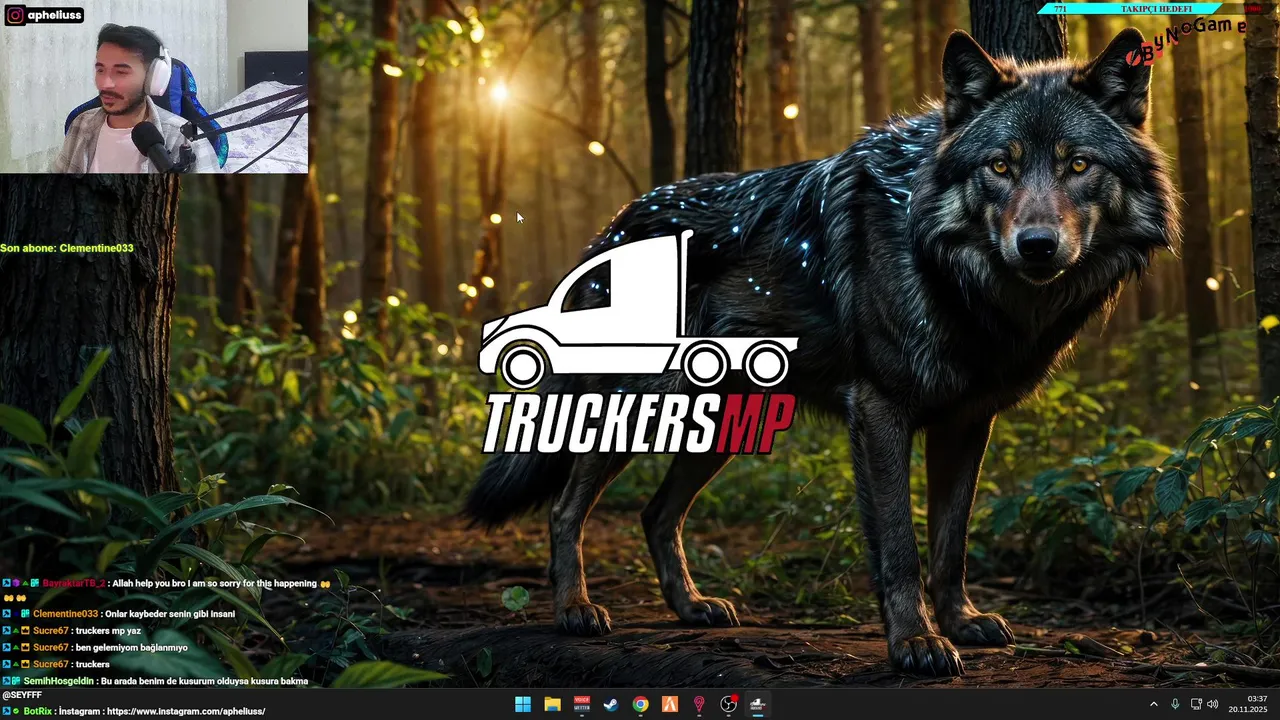Switch to TruckersMP launcher in taskbar

(758, 704)
